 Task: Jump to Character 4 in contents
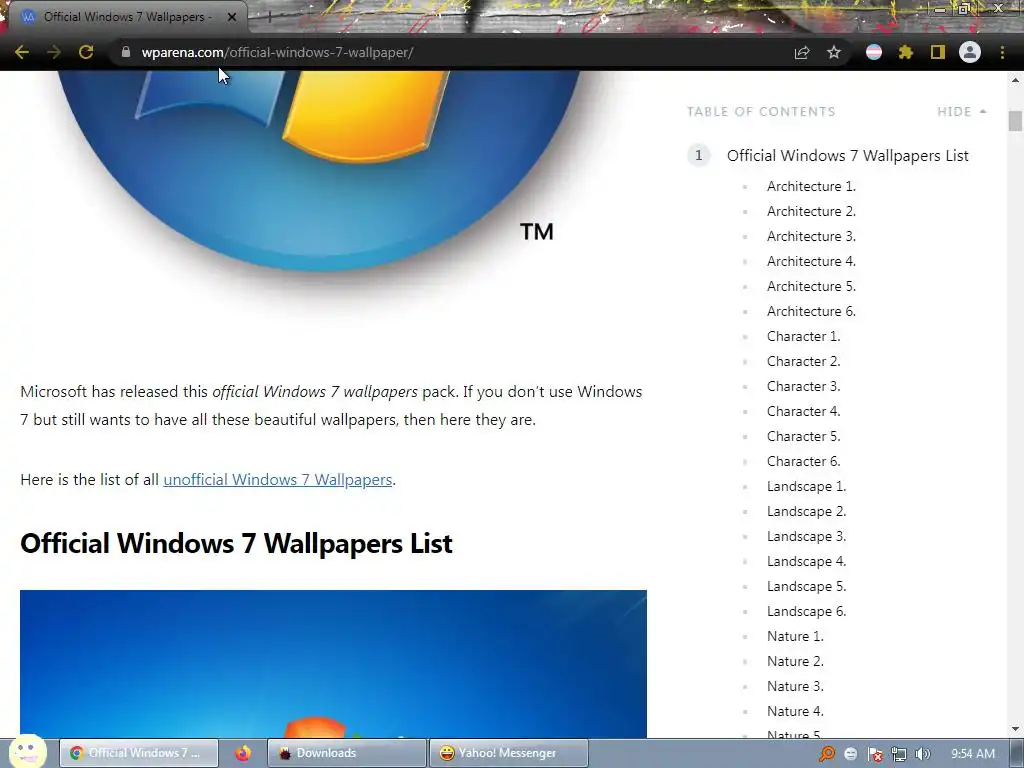pyautogui.click(x=803, y=411)
